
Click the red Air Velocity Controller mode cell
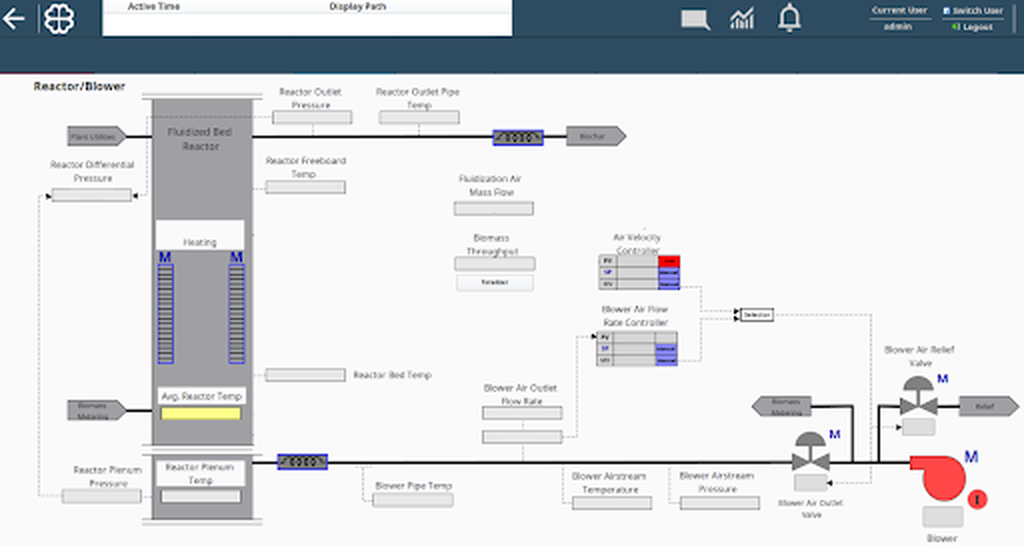[x=668, y=261]
